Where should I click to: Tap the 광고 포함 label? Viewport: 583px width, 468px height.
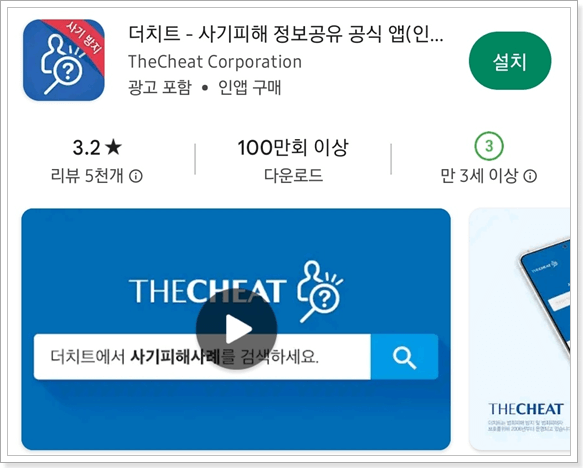pos(160,88)
